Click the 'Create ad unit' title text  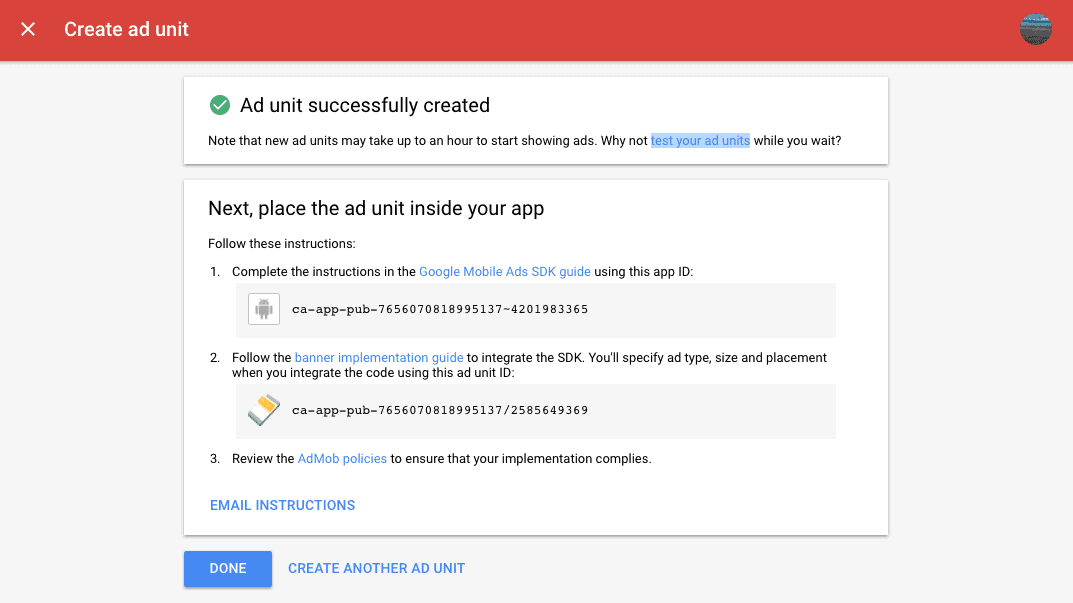pyautogui.click(x=126, y=29)
